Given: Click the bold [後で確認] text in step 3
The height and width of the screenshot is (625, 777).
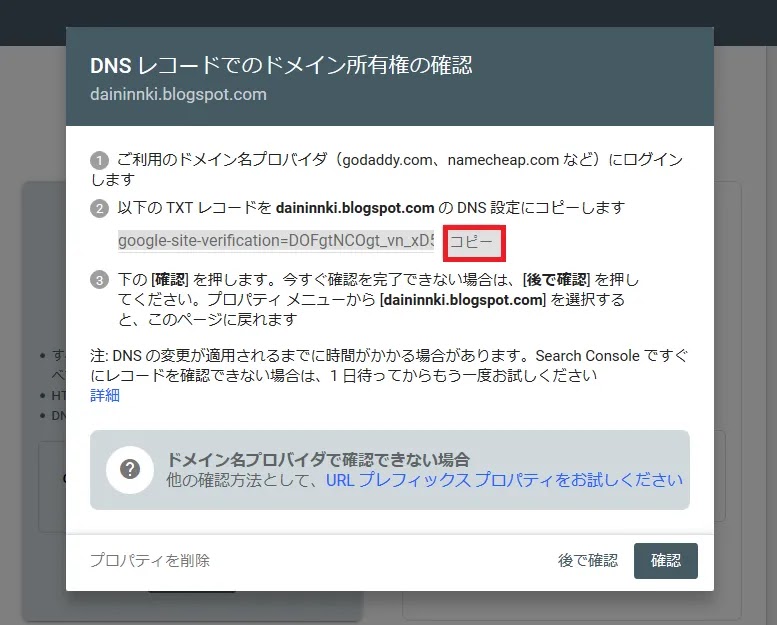Looking at the screenshot, I should click(556, 280).
